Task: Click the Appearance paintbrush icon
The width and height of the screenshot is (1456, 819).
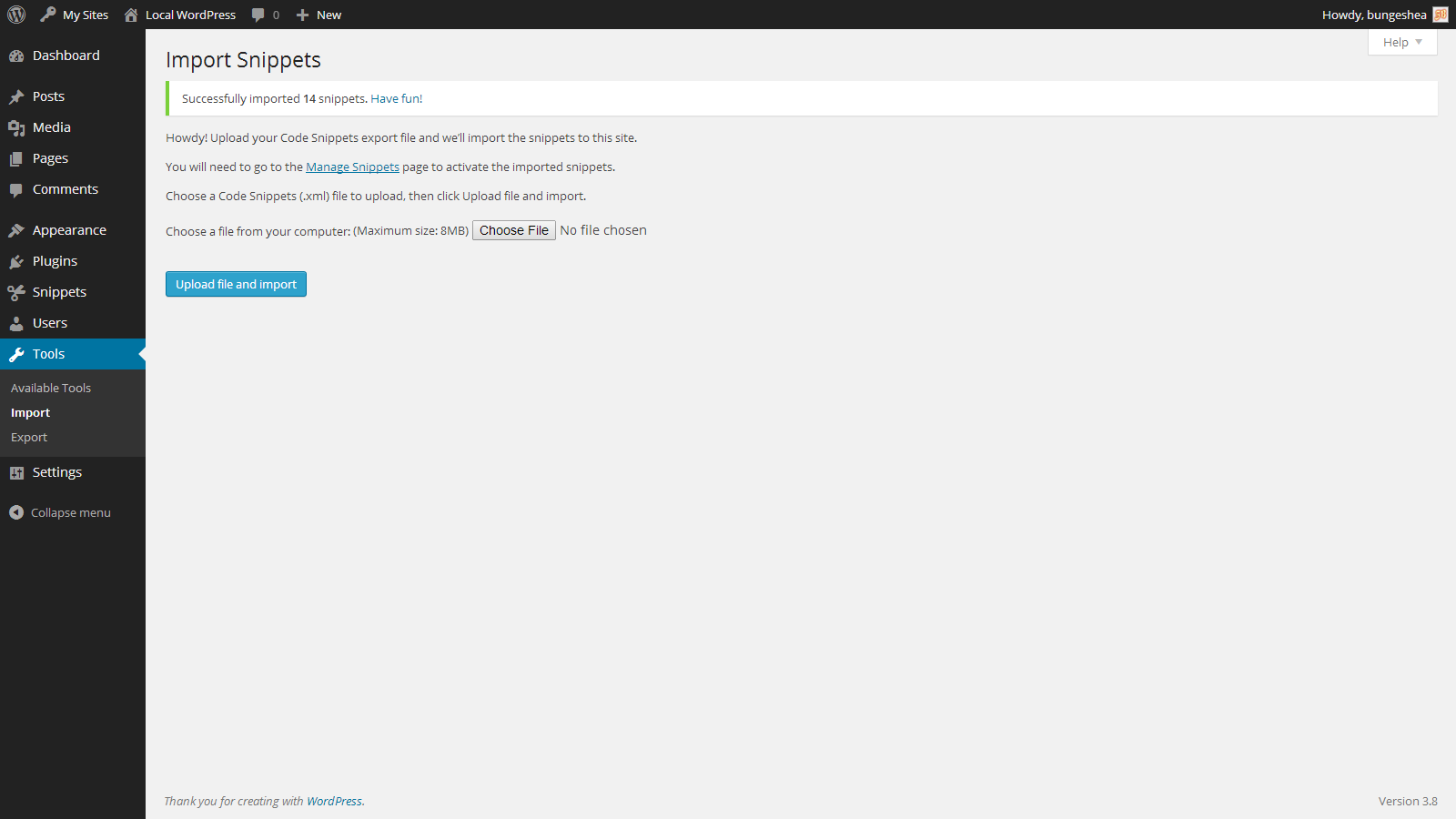Action: click(16, 230)
